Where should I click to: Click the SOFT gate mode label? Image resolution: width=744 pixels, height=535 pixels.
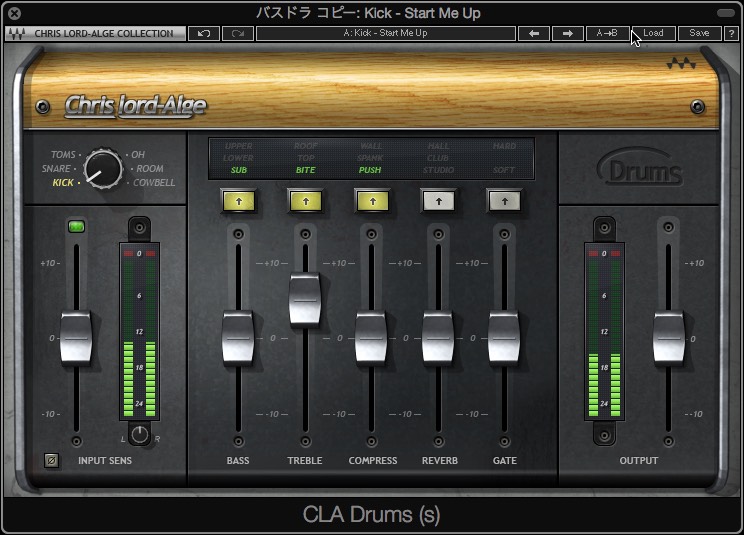click(x=504, y=170)
